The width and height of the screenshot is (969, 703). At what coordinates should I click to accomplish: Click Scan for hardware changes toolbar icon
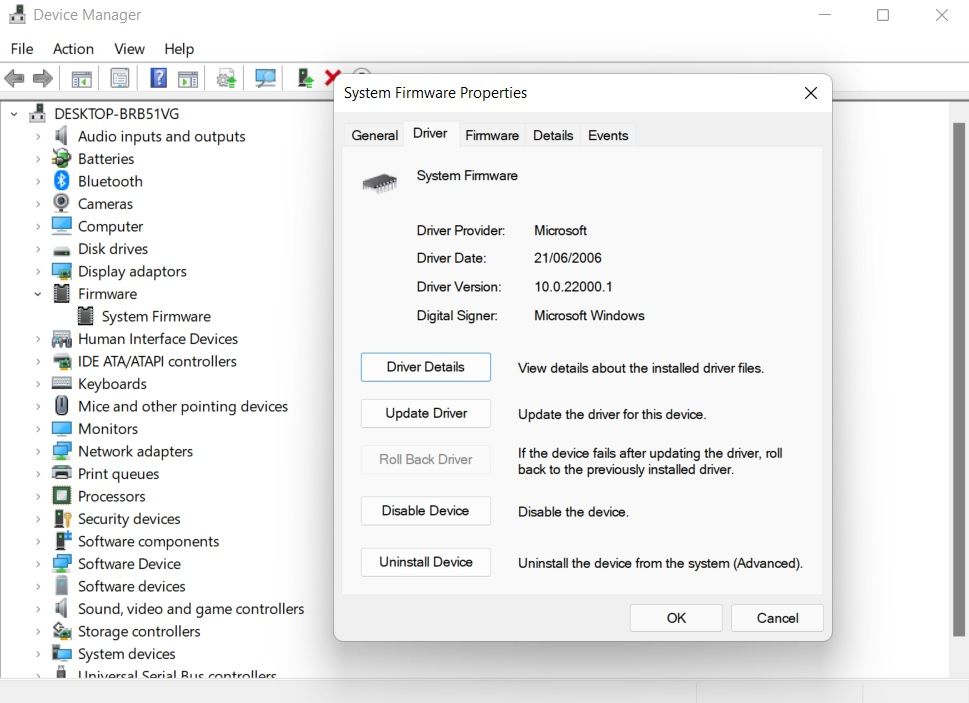point(265,78)
